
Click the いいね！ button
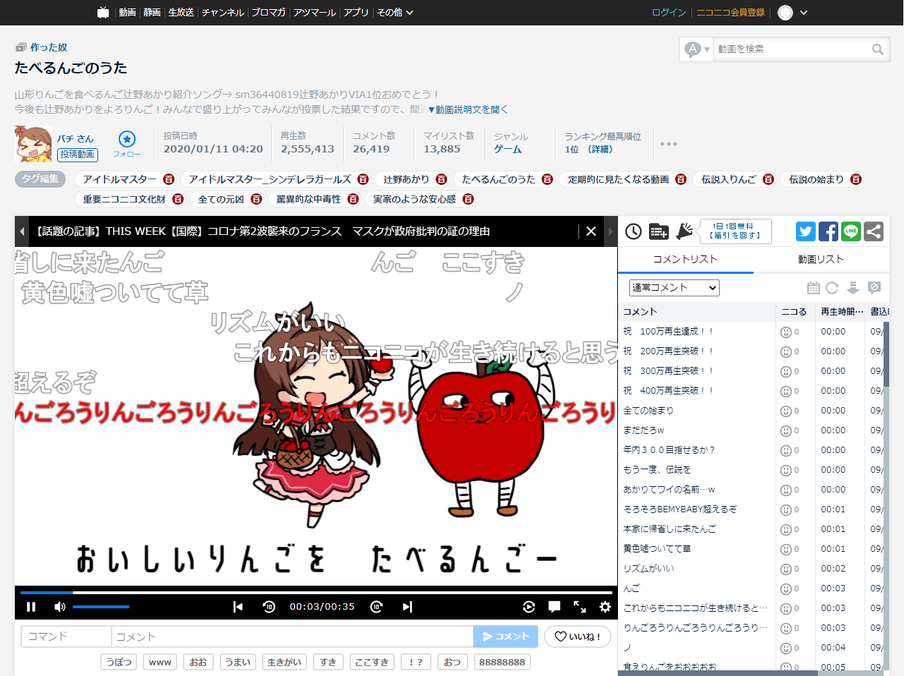tap(577, 636)
